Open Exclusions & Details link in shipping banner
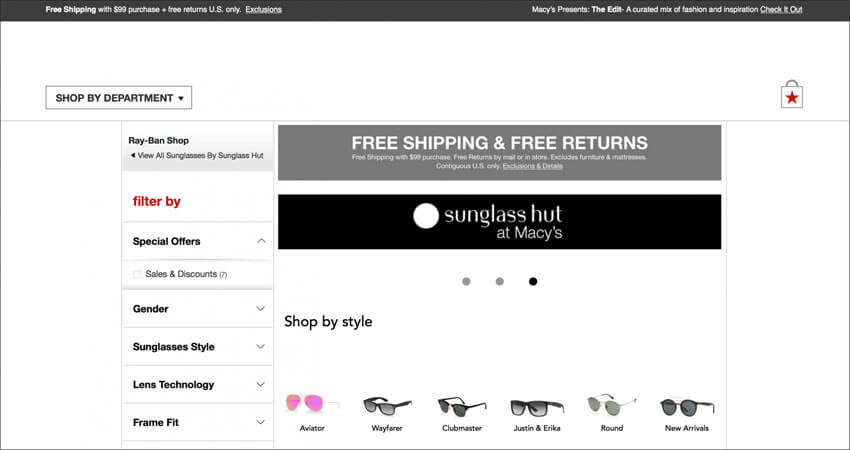 point(532,166)
